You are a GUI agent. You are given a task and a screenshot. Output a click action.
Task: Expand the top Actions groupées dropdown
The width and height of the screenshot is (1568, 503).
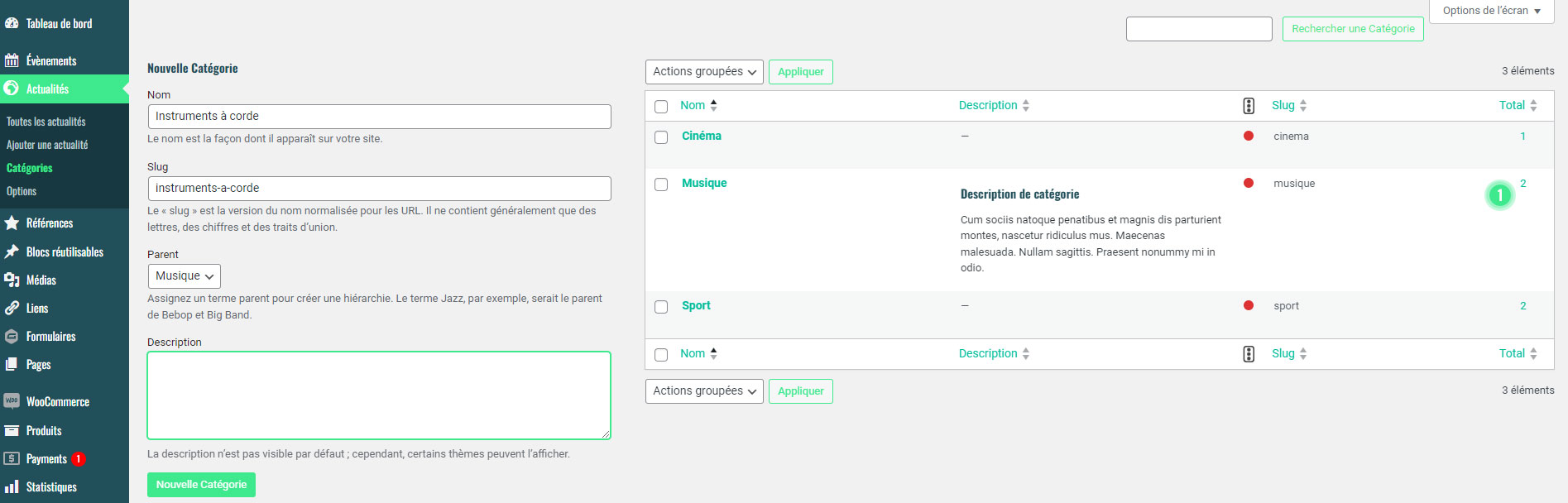click(704, 72)
